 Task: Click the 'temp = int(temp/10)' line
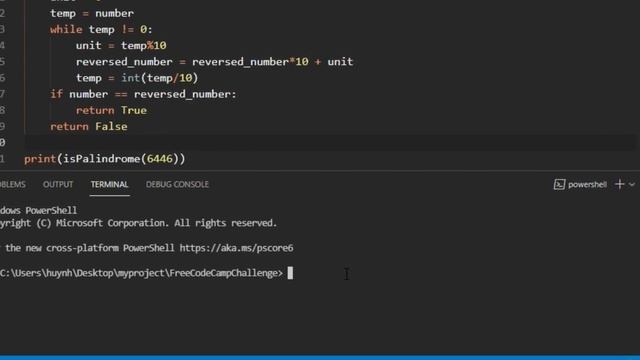click(137, 78)
